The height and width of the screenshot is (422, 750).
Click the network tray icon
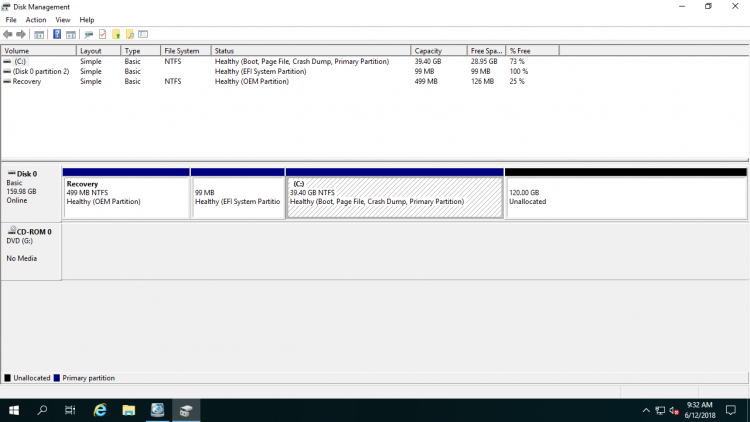(x=660, y=411)
